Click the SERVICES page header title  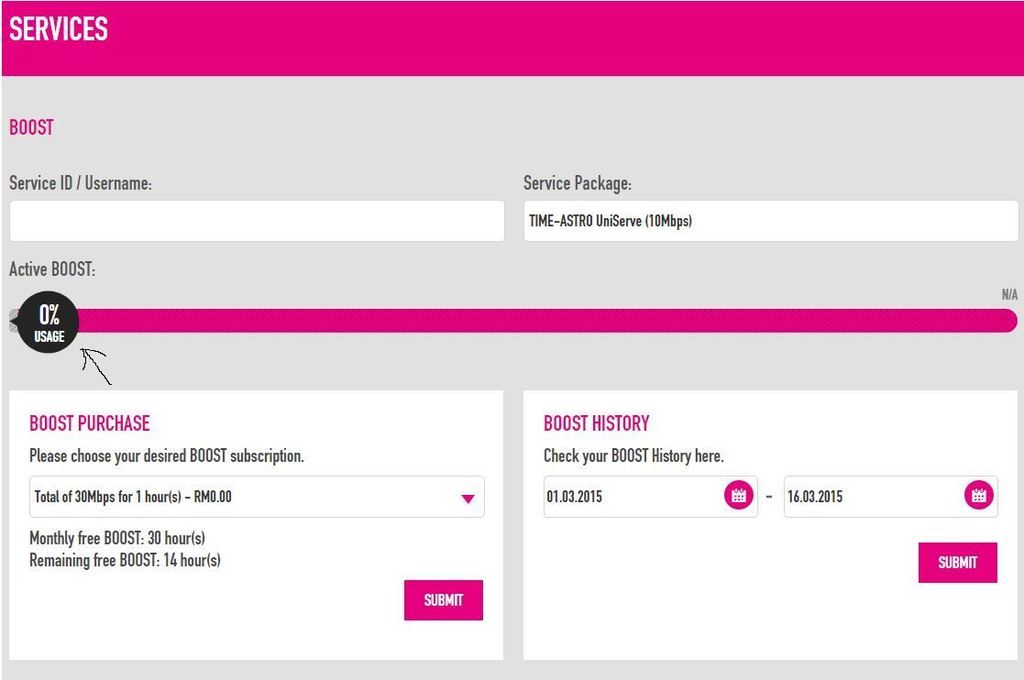[59, 30]
